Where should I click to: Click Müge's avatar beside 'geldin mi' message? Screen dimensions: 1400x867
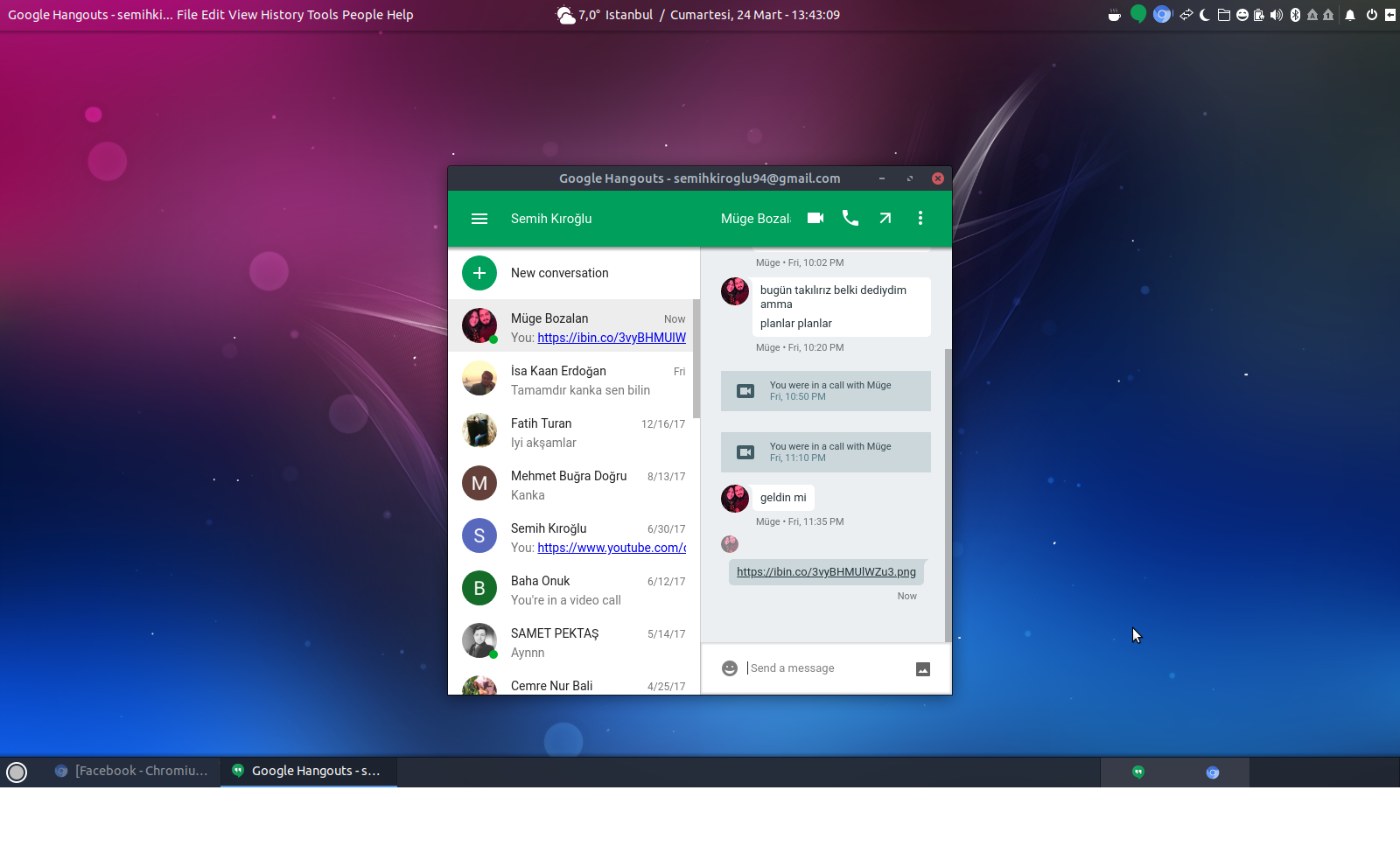coord(735,499)
